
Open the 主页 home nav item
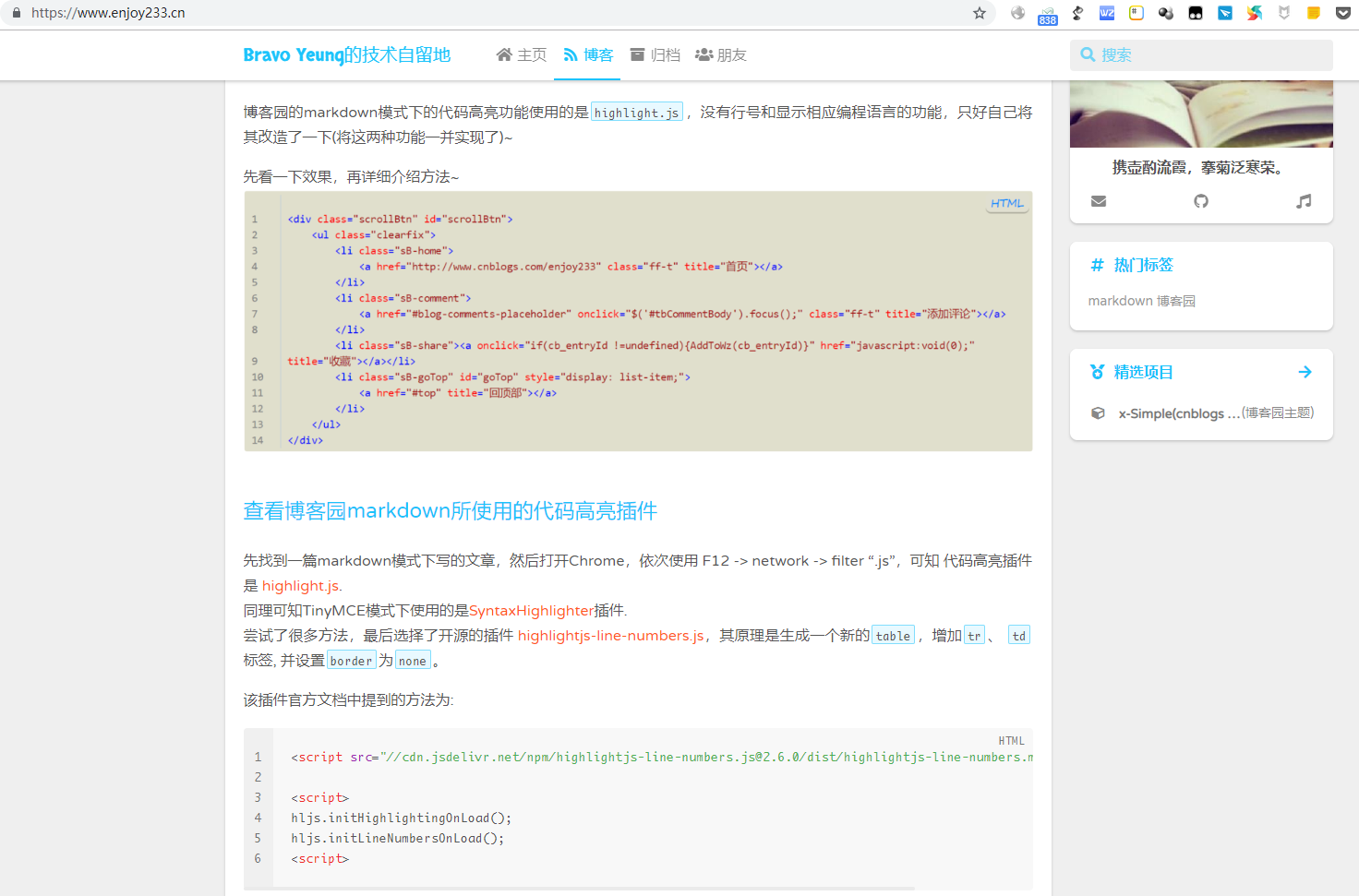pos(522,55)
